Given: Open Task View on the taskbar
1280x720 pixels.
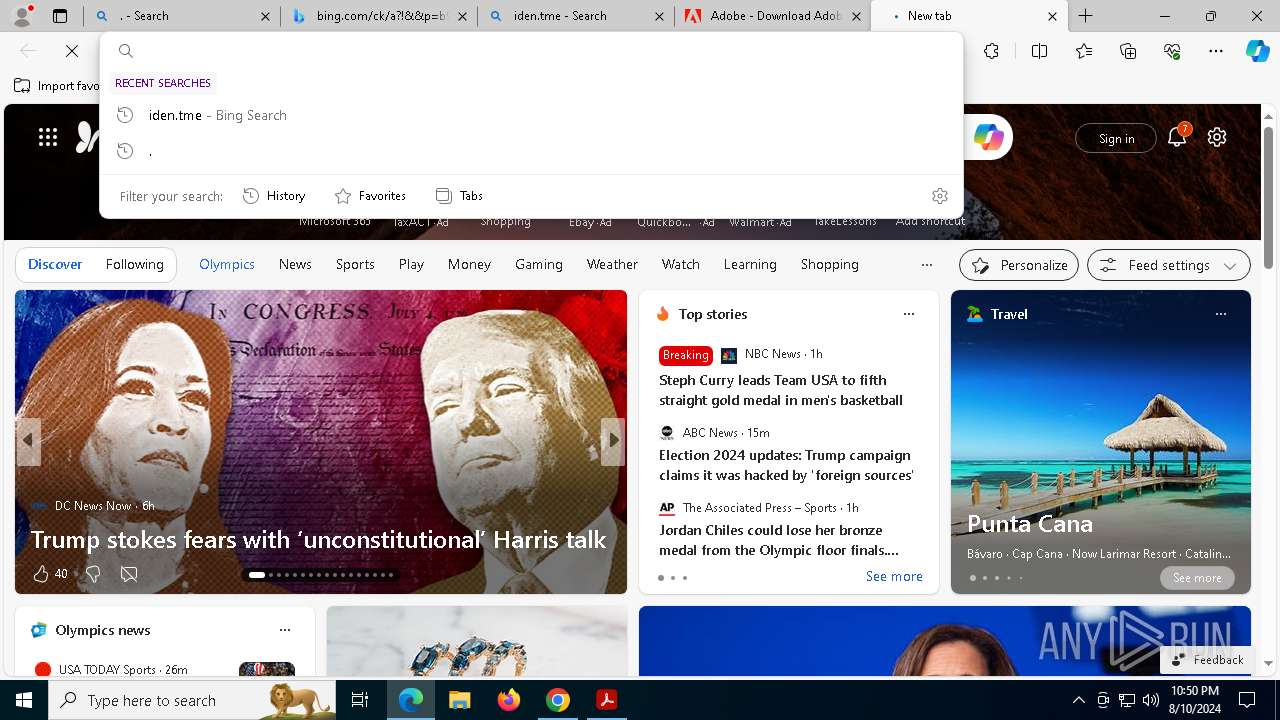Looking at the screenshot, I should [360, 700].
